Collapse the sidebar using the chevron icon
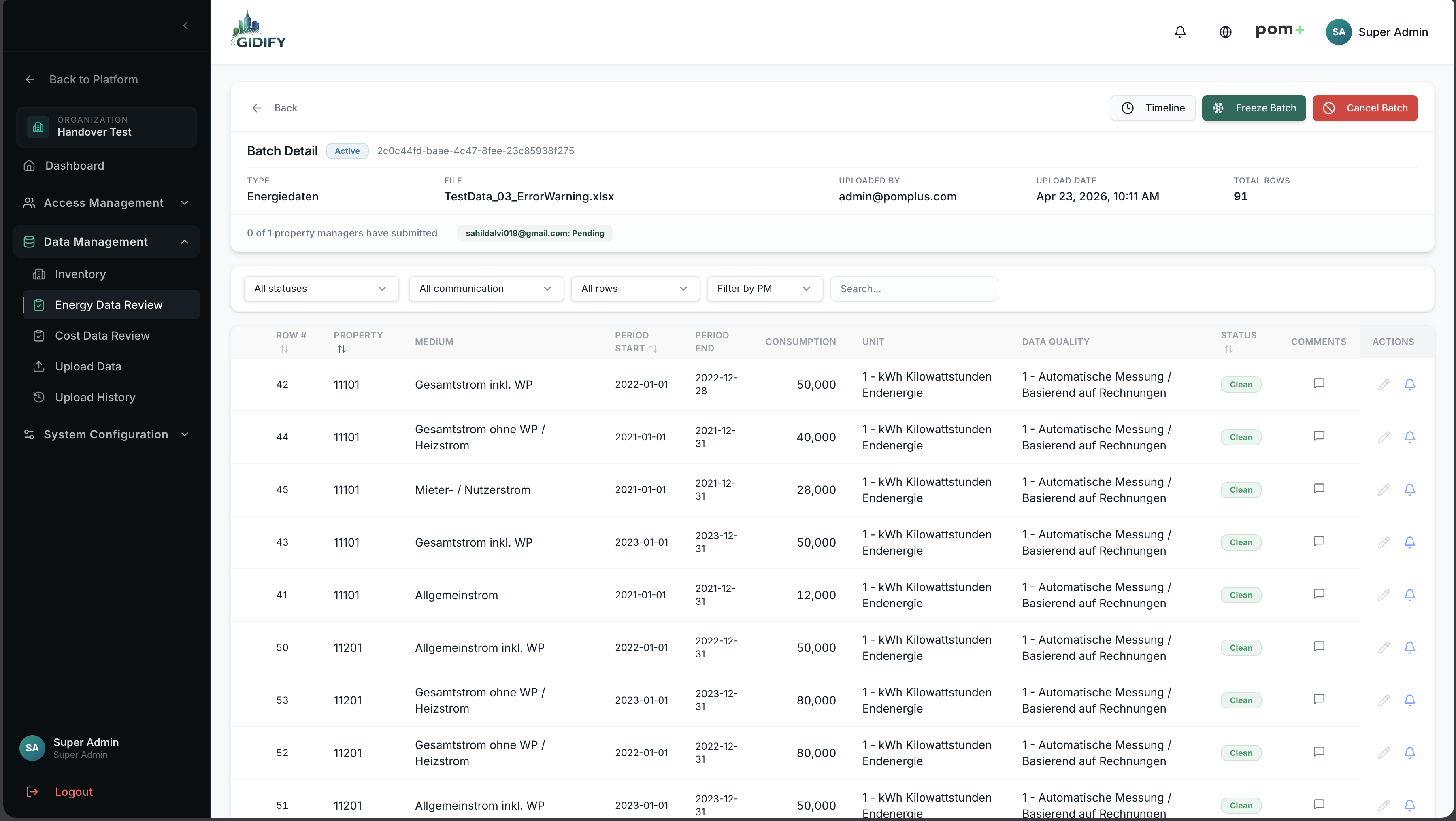 [185, 26]
